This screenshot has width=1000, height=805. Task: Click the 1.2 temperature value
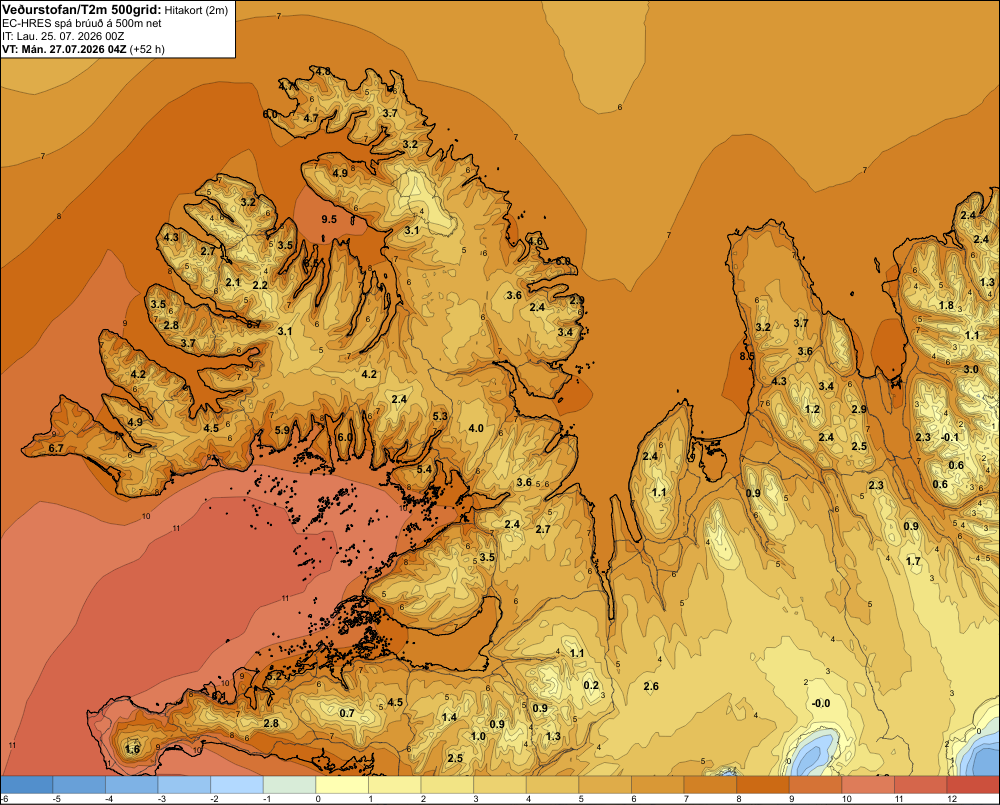click(812, 409)
